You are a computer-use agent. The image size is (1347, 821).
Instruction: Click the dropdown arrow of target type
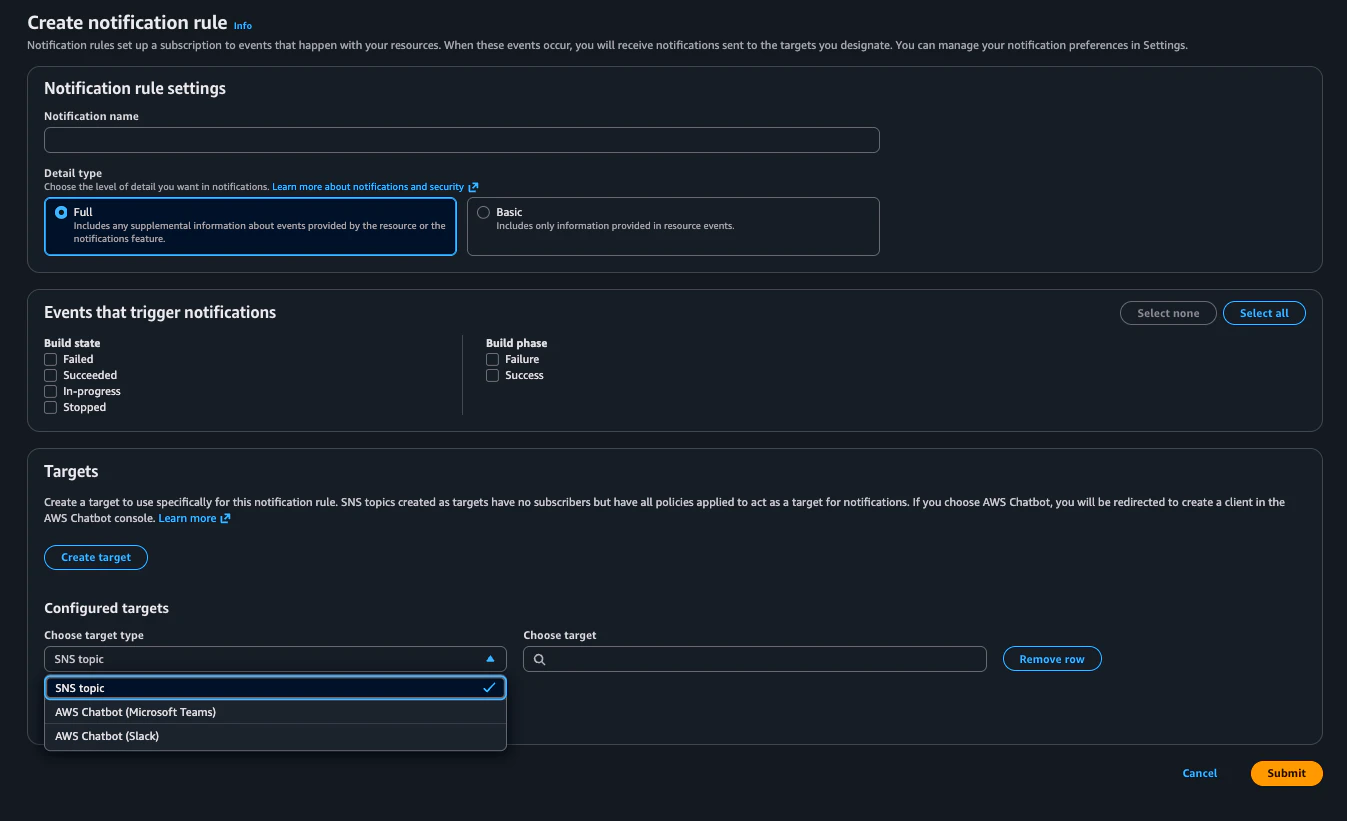(x=490, y=659)
